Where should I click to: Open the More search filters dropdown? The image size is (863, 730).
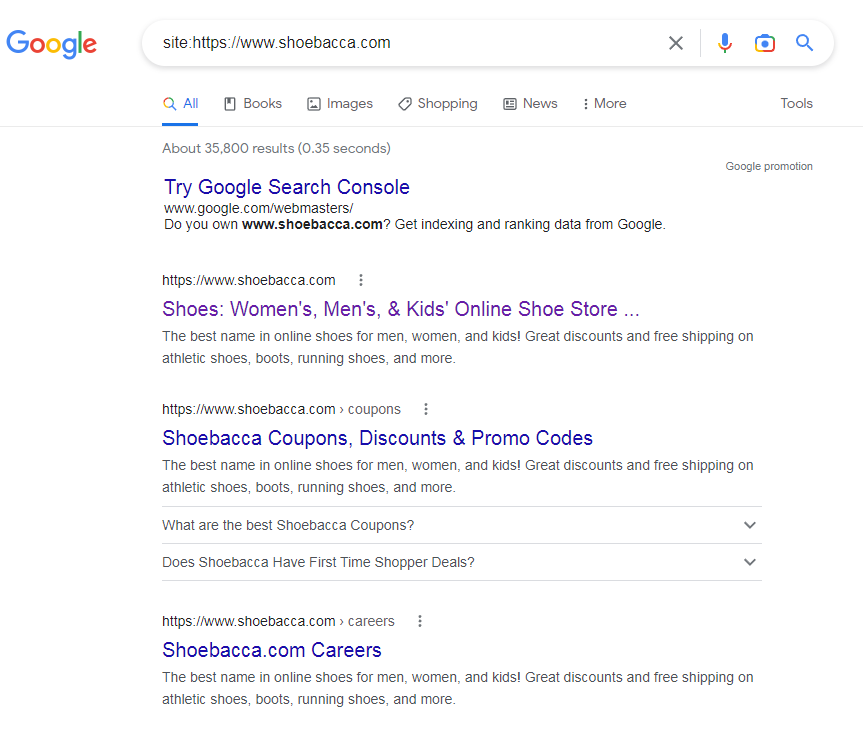tap(604, 103)
